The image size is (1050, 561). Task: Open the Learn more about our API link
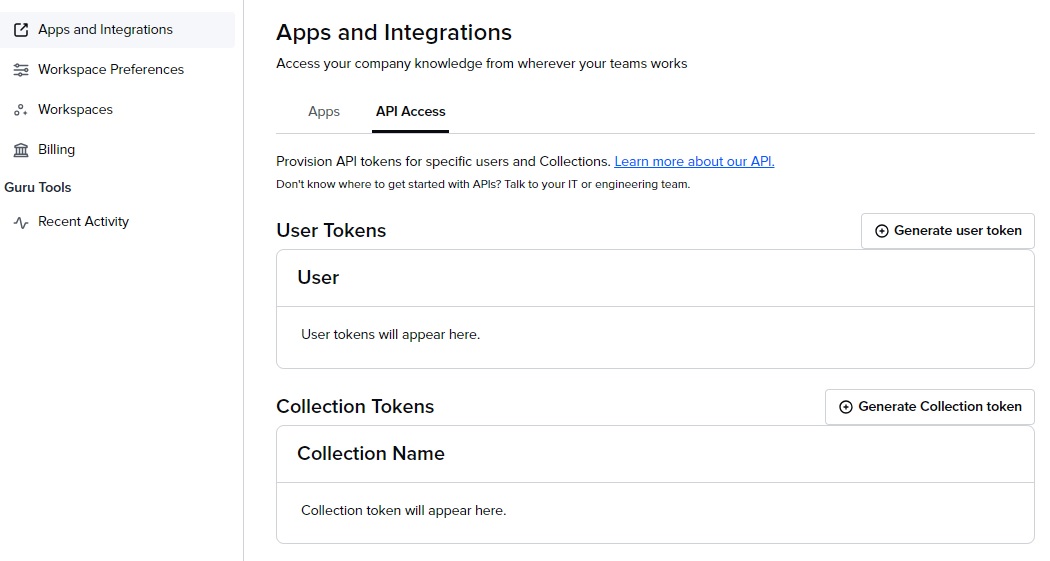click(x=694, y=161)
